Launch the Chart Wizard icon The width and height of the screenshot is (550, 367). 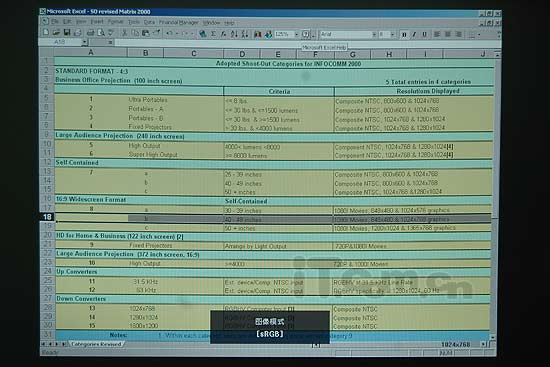258,34
